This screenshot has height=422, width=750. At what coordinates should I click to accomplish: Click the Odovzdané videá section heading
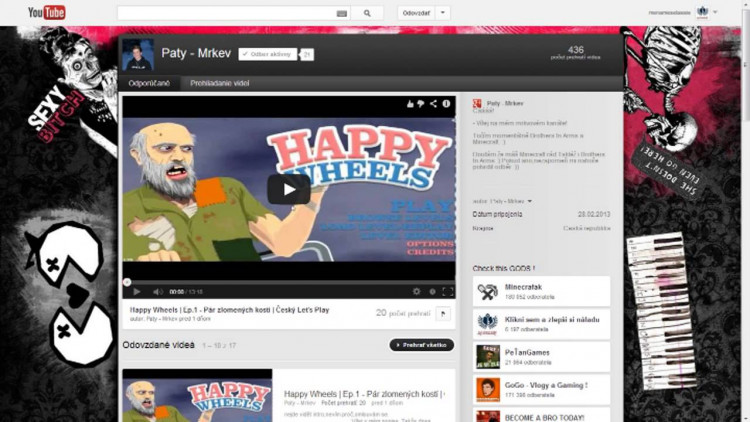coord(158,345)
